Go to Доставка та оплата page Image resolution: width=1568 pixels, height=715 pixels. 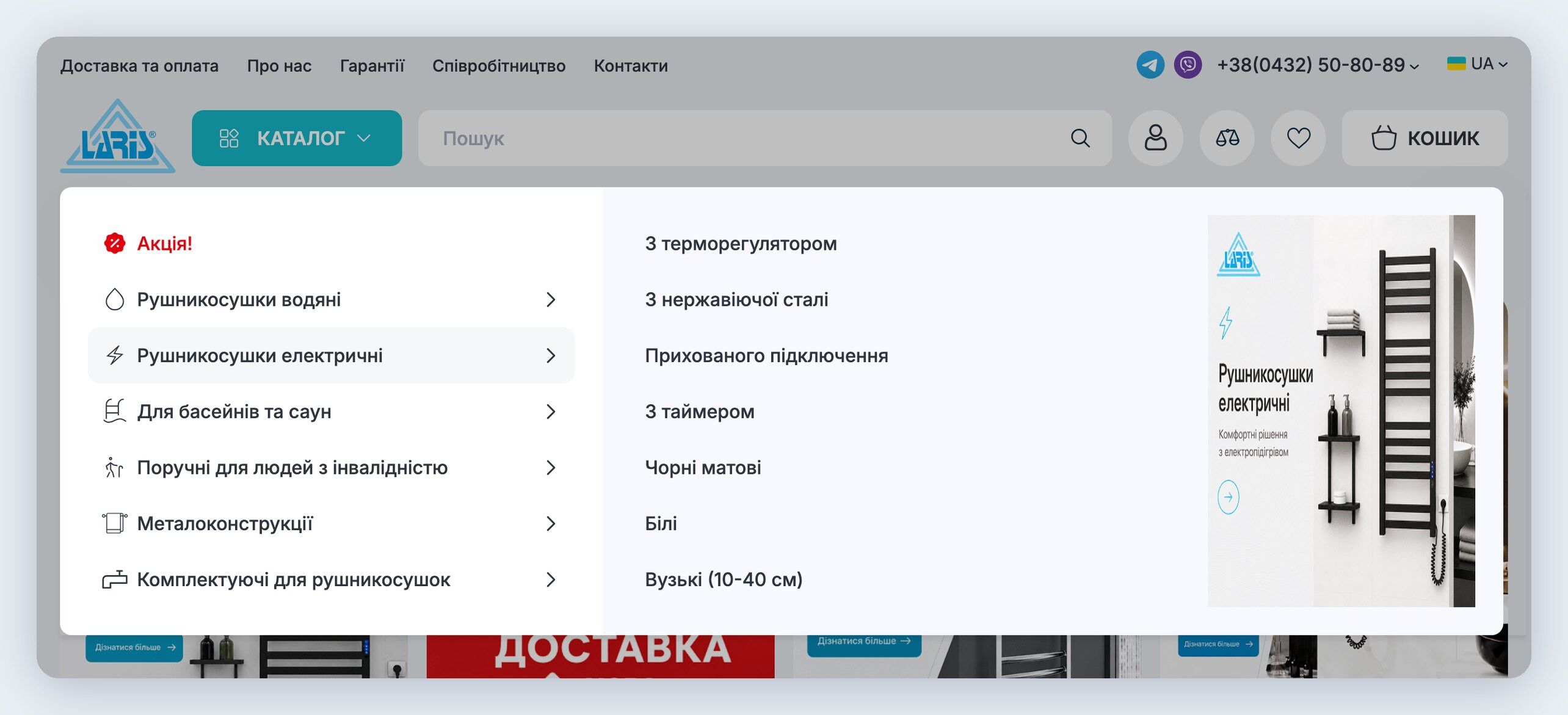pyautogui.click(x=139, y=65)
